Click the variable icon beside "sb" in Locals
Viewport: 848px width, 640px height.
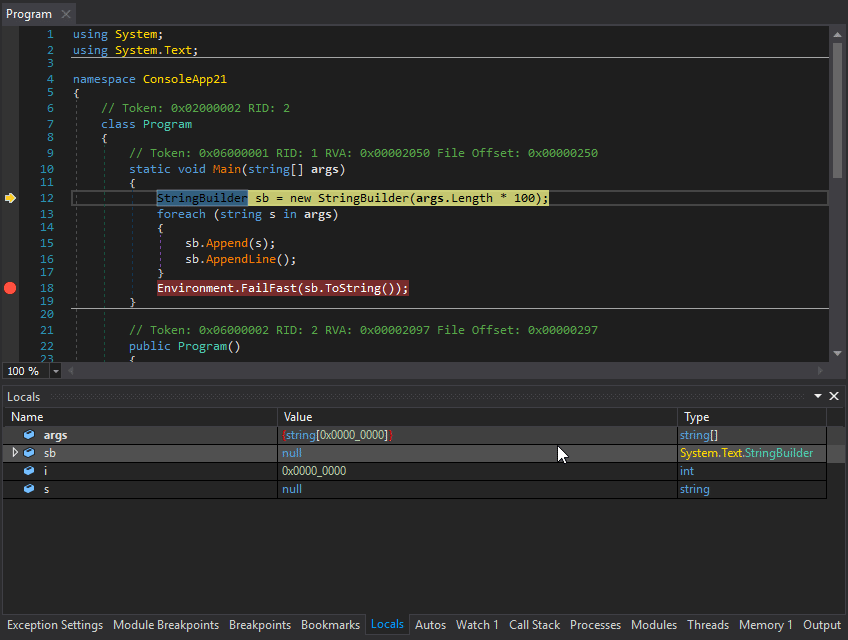tap(28, 452)
